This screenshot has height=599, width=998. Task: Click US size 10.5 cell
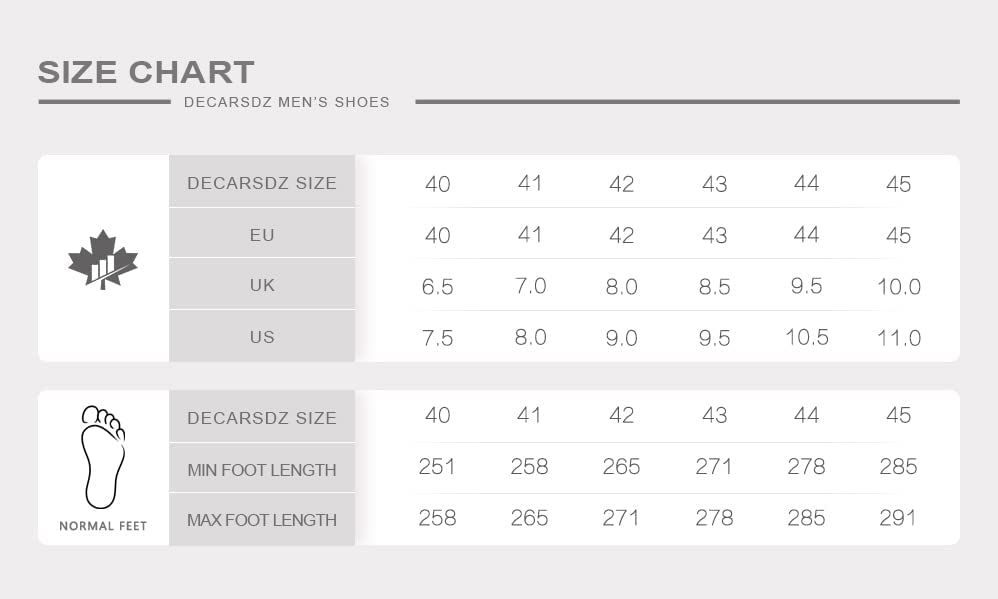(x=806, y=337)
